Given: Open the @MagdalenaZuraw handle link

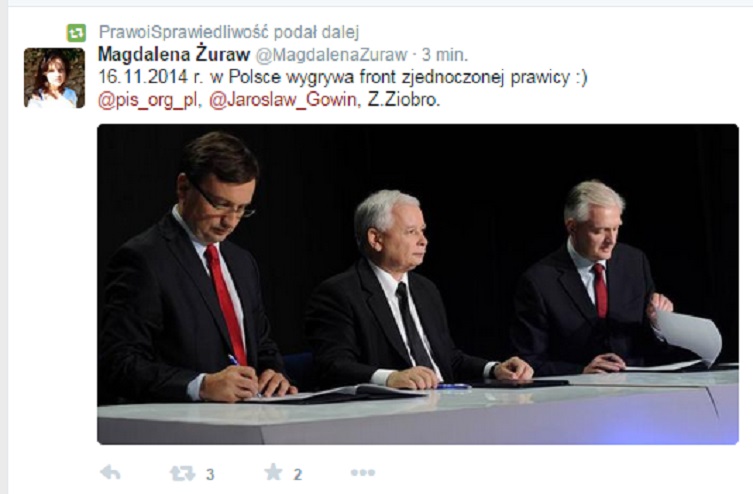Looking at the screenshot, I should [x=331, y=55].
